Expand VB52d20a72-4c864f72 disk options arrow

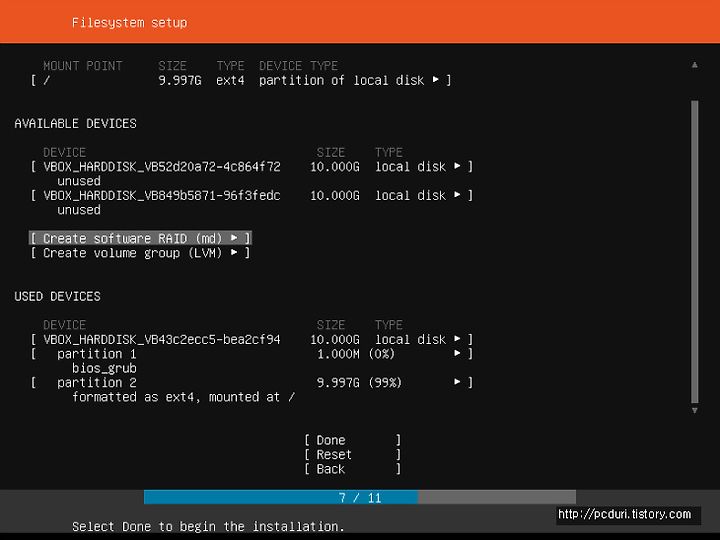pyautogui.click(x=457, y=166)
